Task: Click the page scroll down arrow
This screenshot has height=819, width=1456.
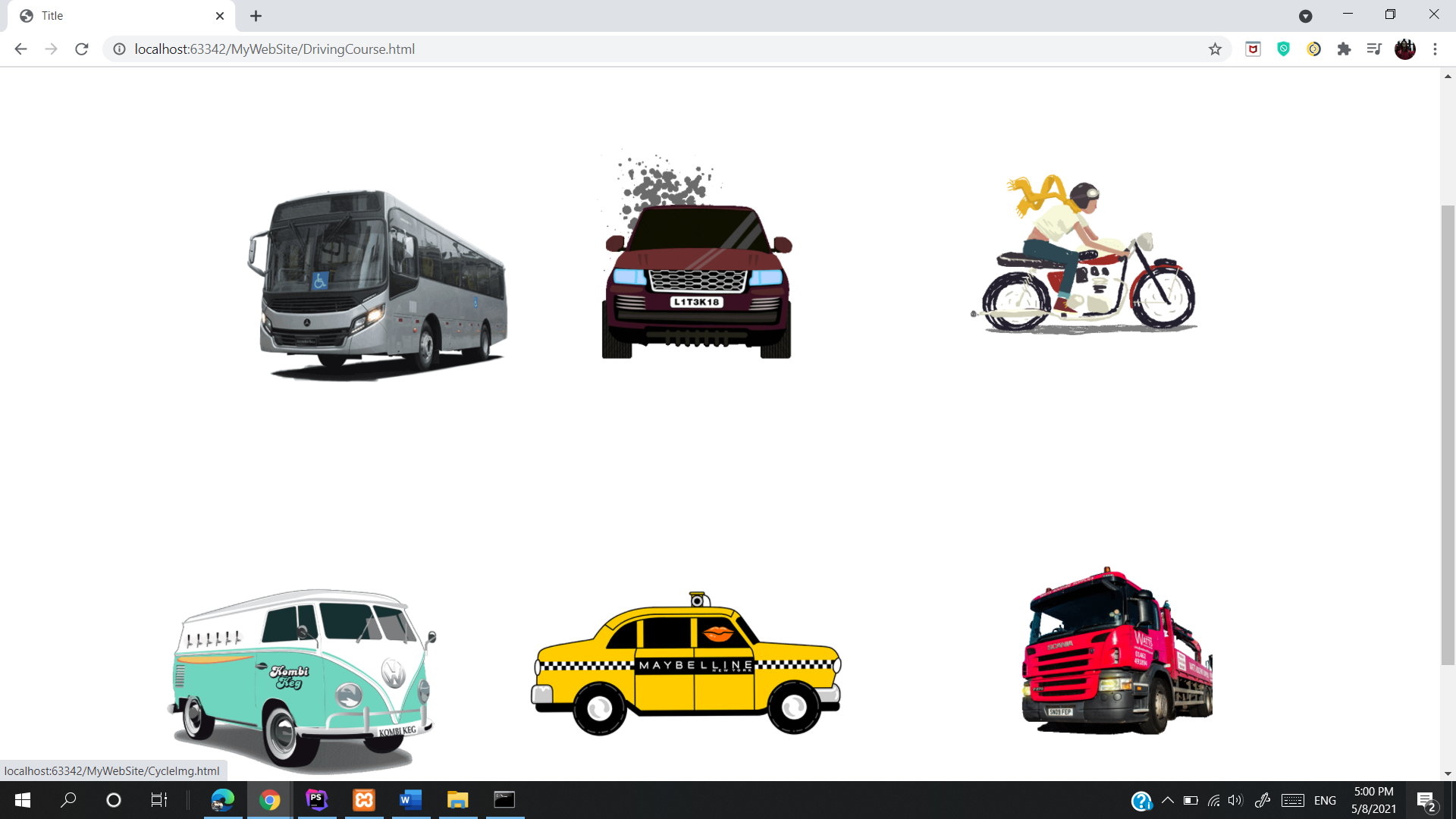Action: coord(1448,773)
